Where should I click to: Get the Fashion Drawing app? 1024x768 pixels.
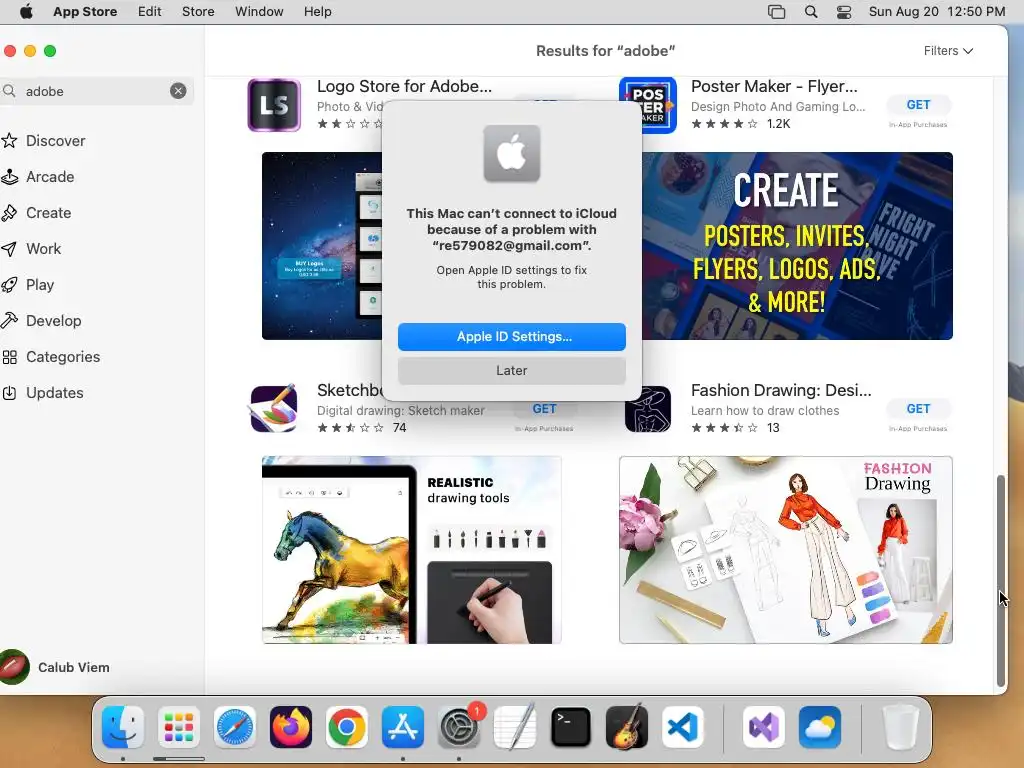point(918,409)
